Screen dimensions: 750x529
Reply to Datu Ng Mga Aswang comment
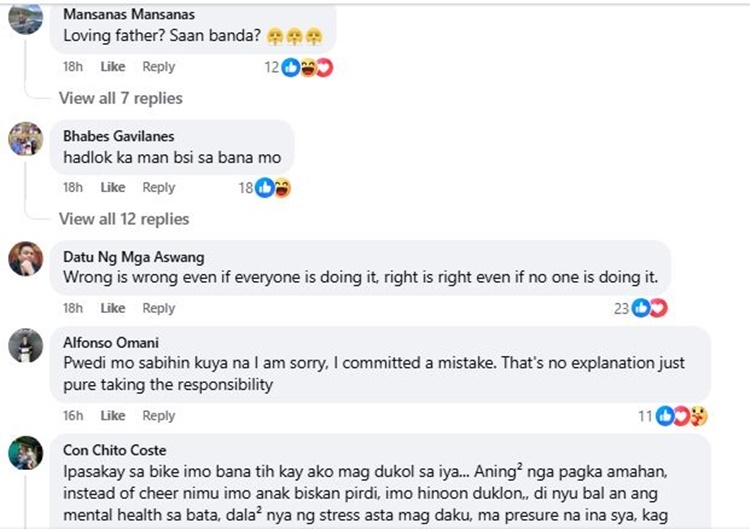[x=158, y=308]
